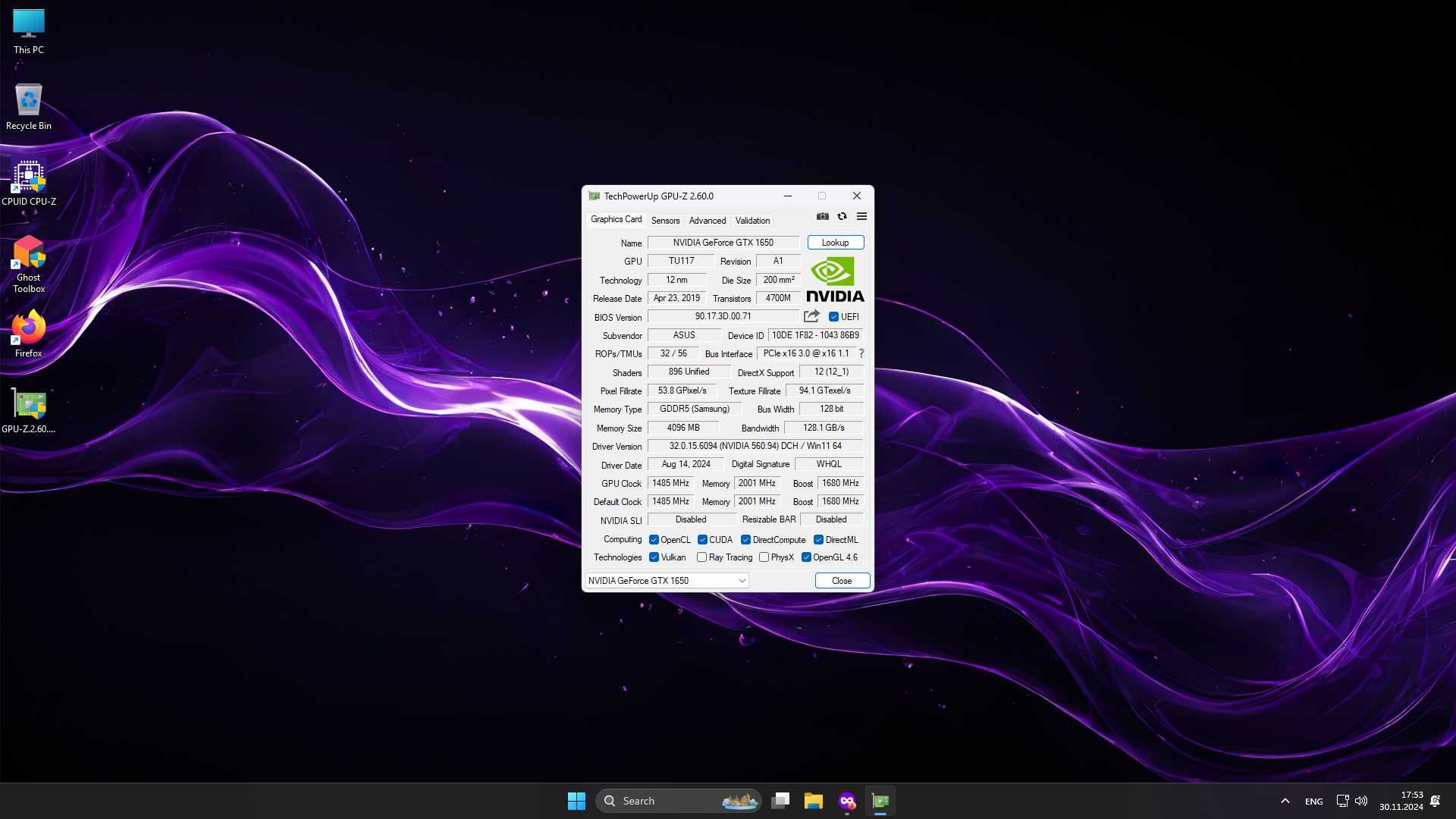This screenshot has width=1456, height=819.
Task: Click the Subvendor value ASUS
Action: point(683,335)
